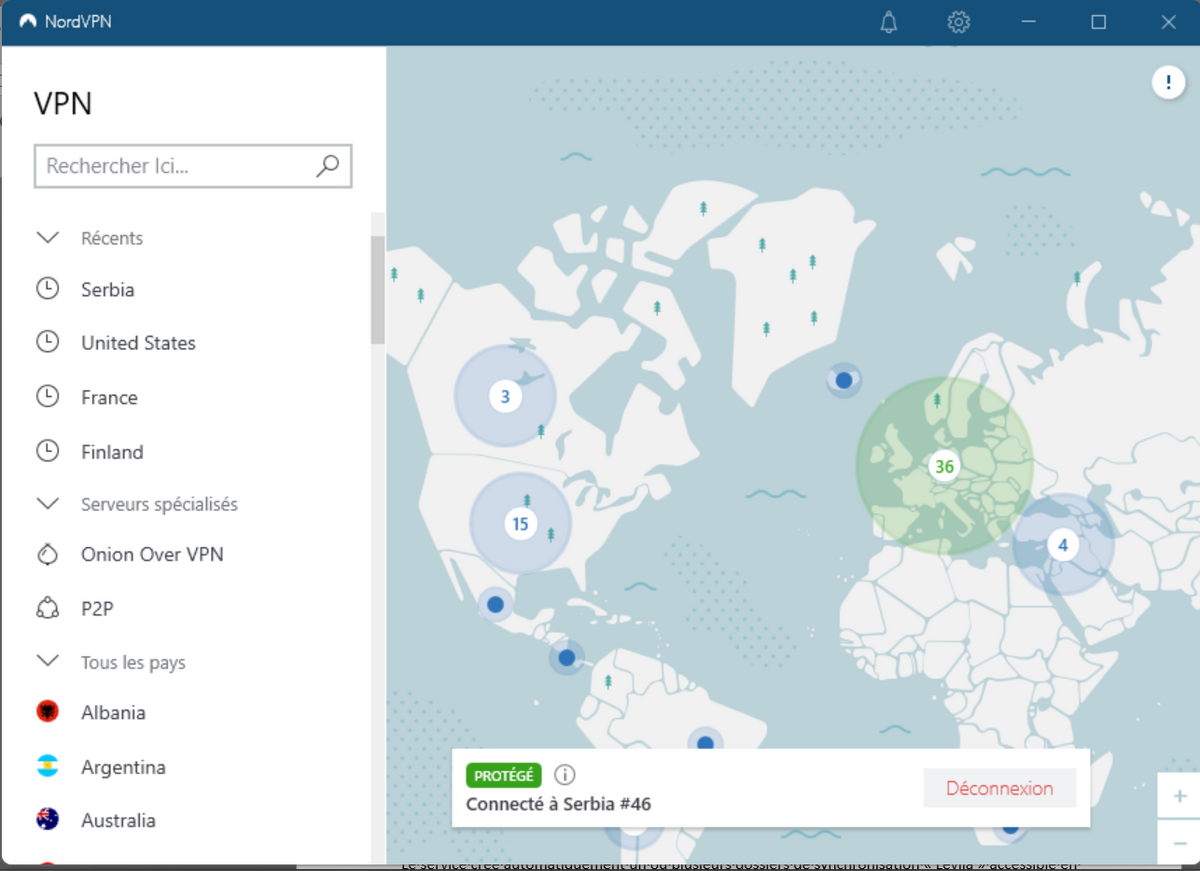Click the clock icon next to United States
The height and width of the screenshot is (871, 1200).
tap(47, 342)
